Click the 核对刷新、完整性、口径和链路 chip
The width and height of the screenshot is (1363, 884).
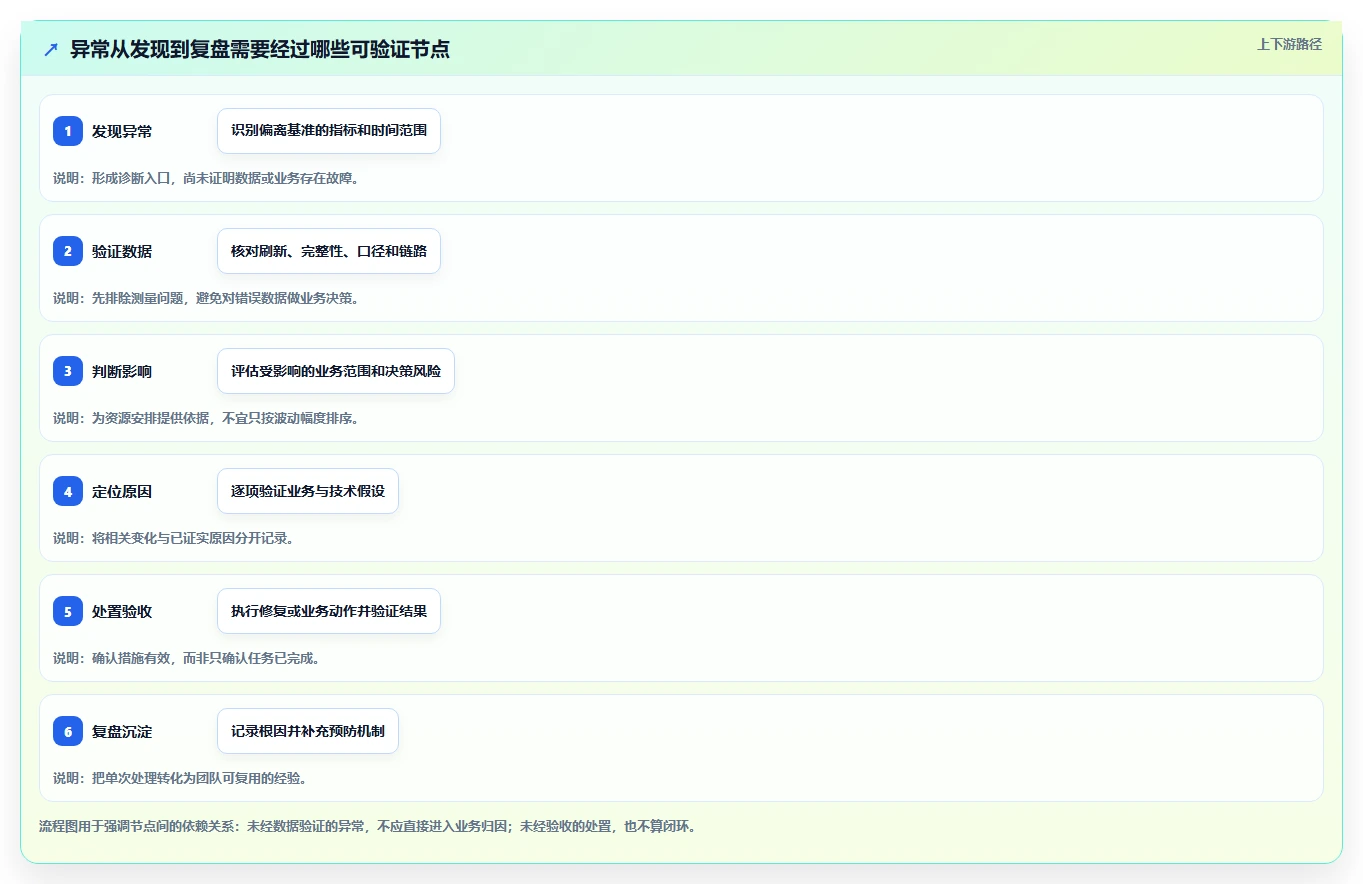329,251
